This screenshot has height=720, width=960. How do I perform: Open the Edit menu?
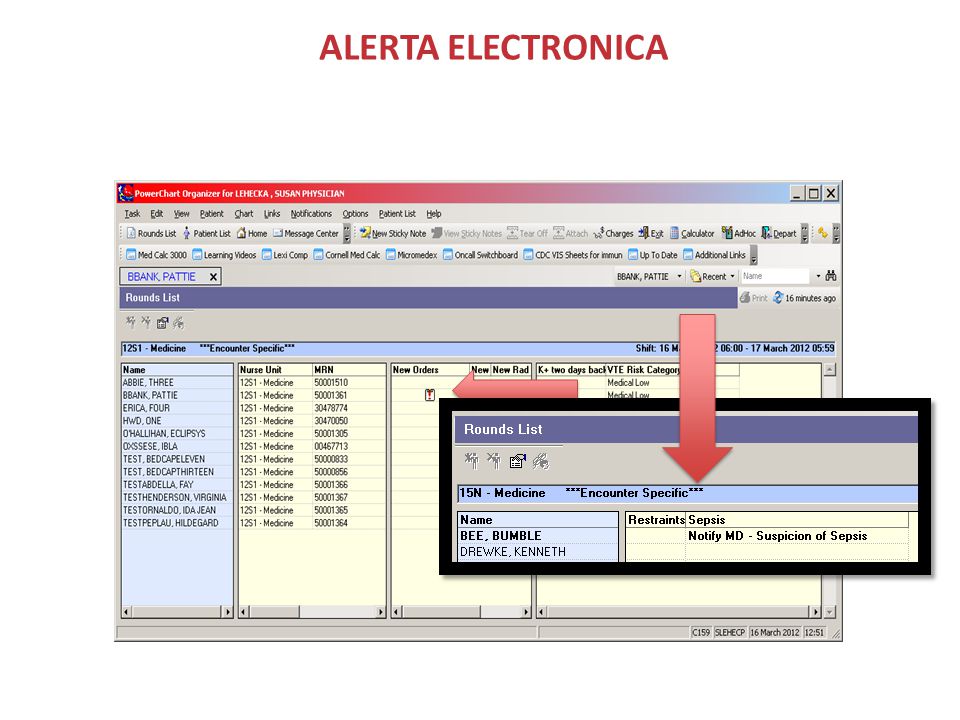click(157, 214)
